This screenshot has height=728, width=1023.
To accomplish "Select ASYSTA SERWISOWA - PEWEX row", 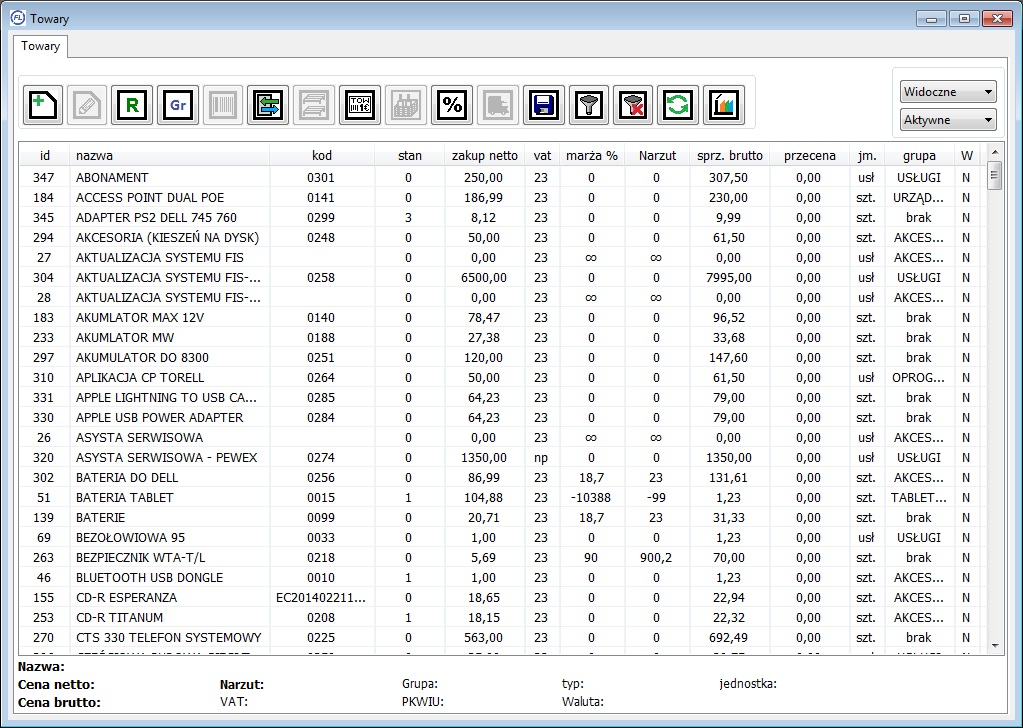I will 502,458.
